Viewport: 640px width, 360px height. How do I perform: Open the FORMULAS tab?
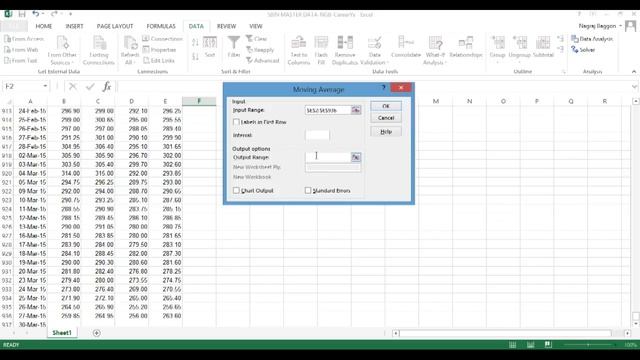(x=161, y=26)
